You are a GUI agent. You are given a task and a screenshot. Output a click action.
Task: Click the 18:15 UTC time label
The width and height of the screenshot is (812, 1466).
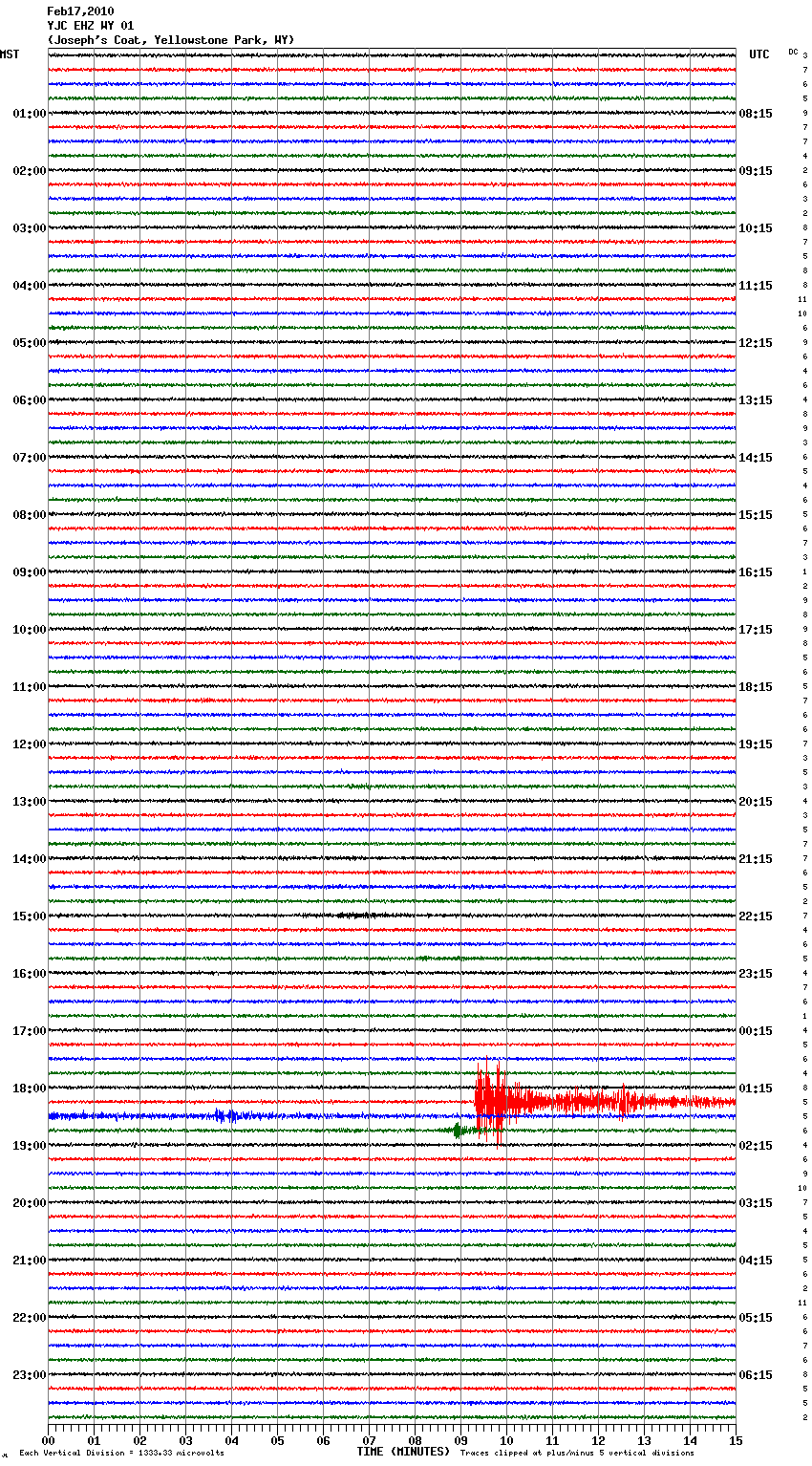(756, 687)
